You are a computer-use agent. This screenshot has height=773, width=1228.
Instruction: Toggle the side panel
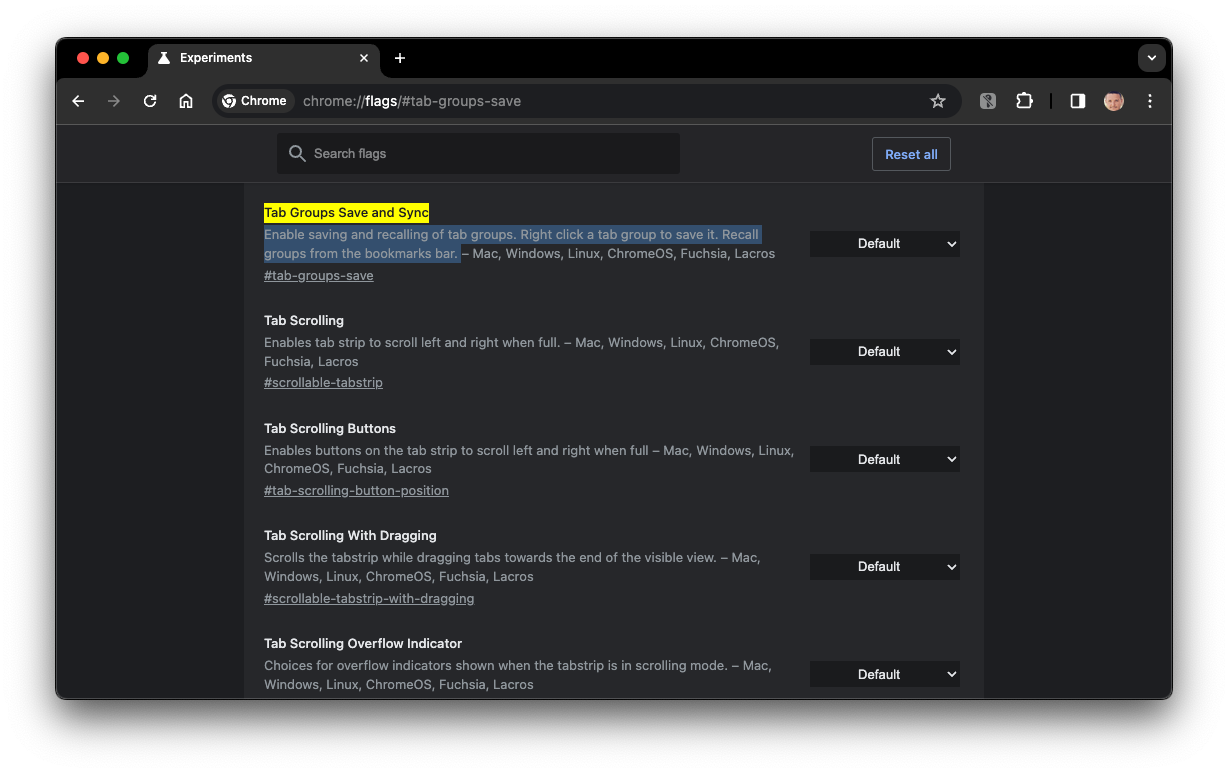pos(1078,101)
